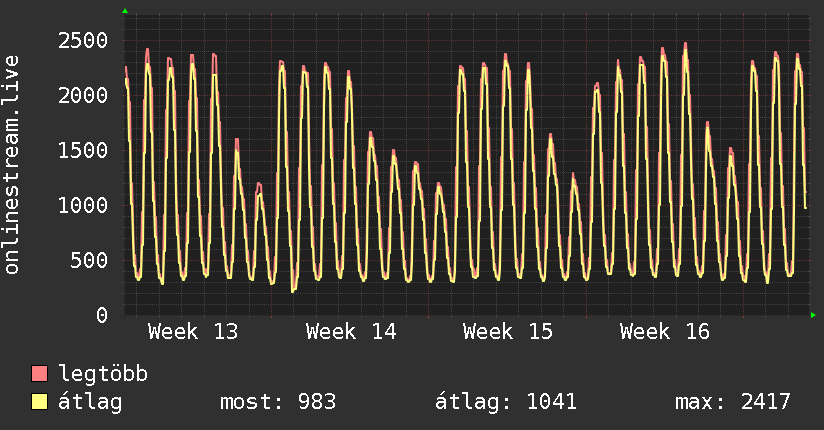Click the Week 13 axis label

(193, 332)
